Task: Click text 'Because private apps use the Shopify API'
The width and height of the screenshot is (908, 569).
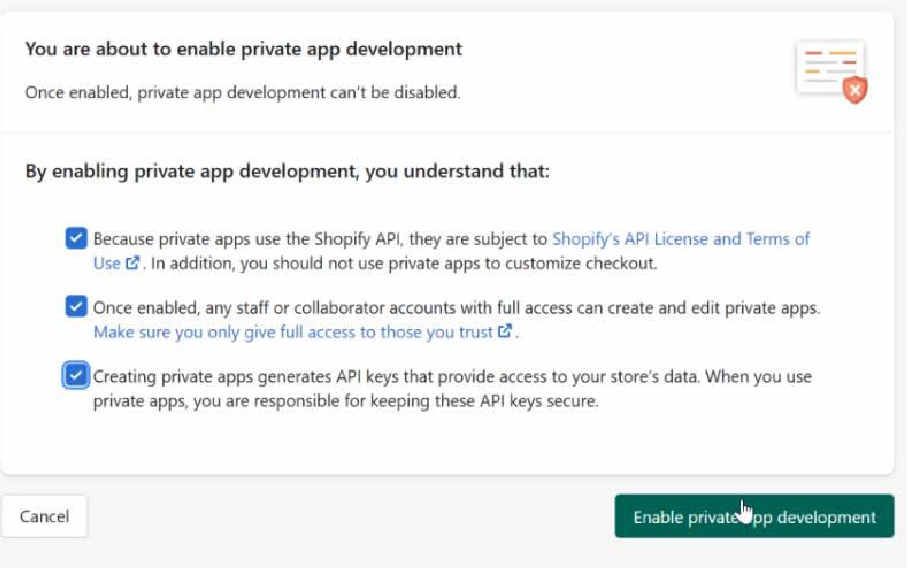Action: click(x=247, y=239)
